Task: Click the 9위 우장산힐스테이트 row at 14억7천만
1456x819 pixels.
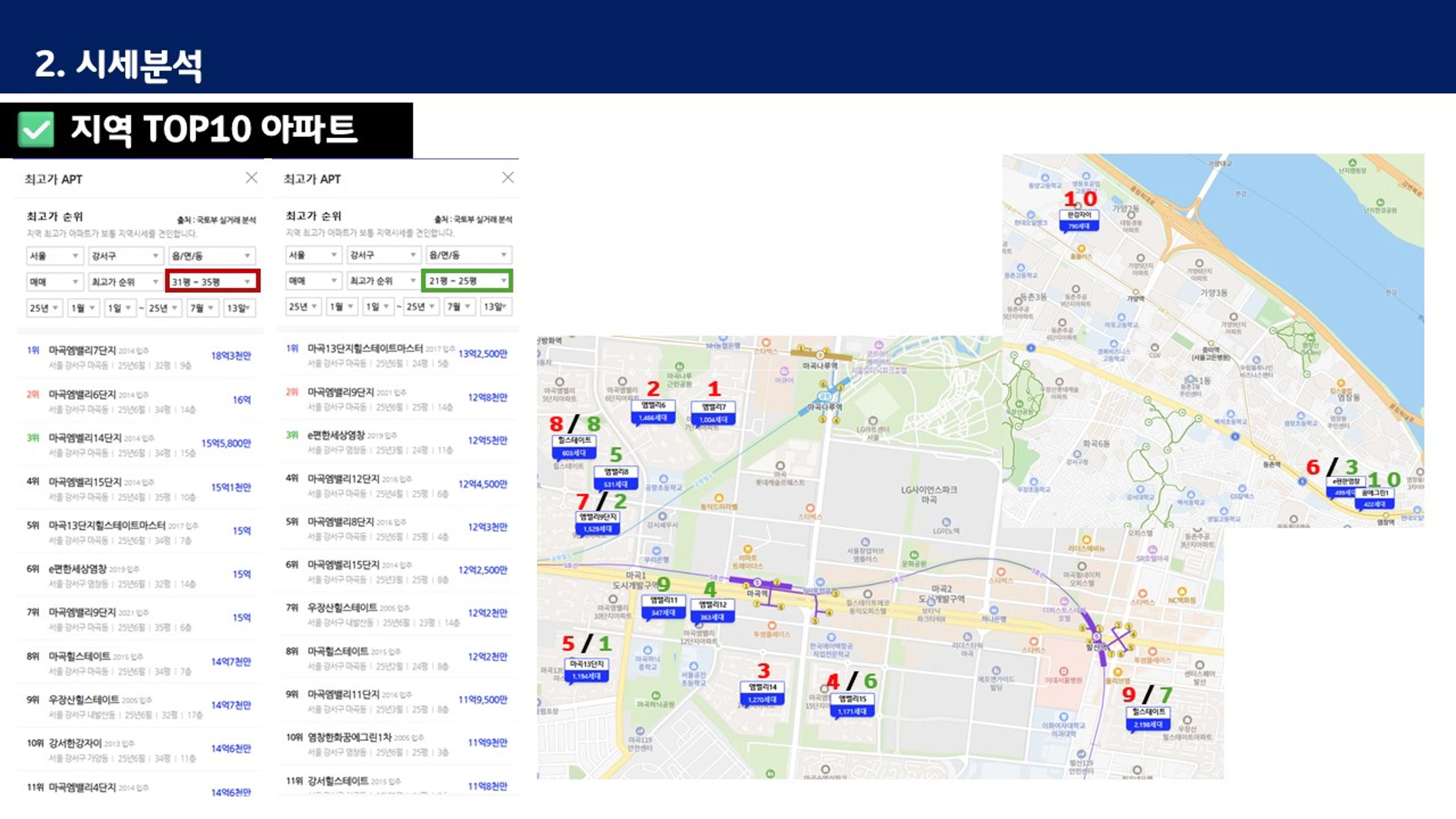Action: 140,706
